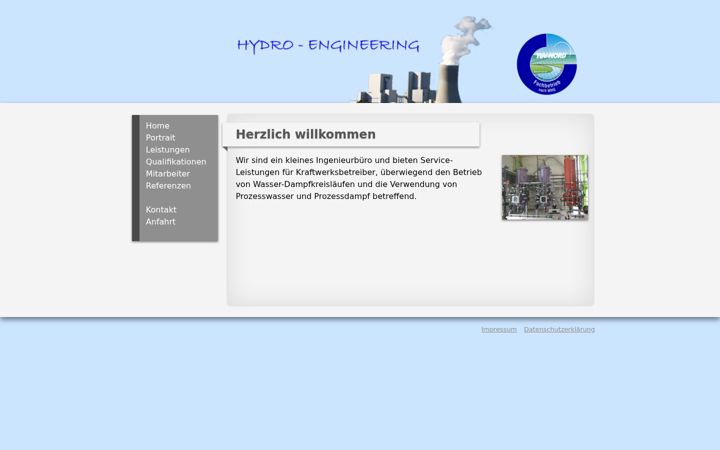This screenshot has width=720, height=450.
Task: Select Anfahrt in the navigation
Action: pyautogui.click(x=160, y=221)
